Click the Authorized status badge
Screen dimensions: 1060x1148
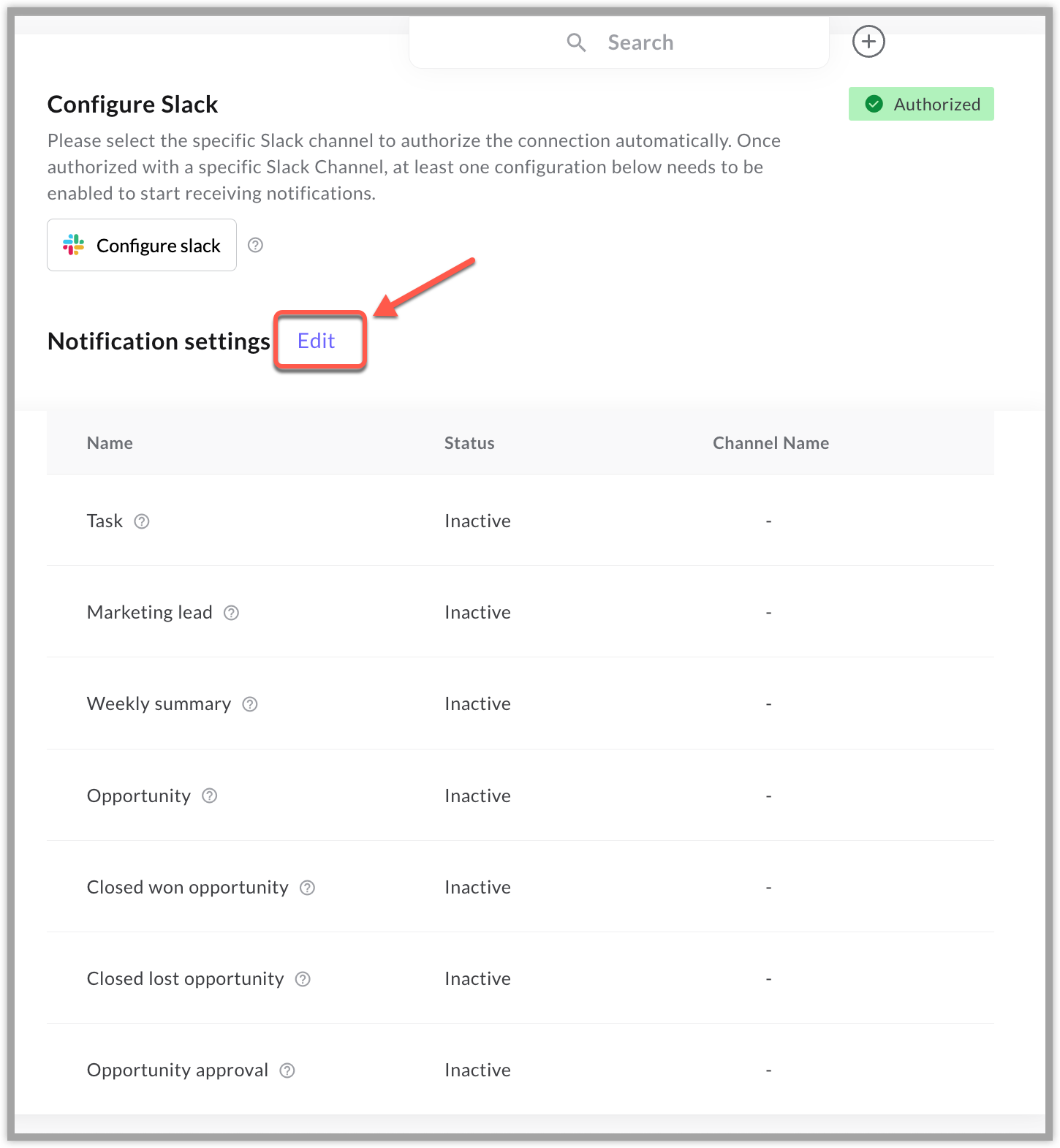coord(921,104)
